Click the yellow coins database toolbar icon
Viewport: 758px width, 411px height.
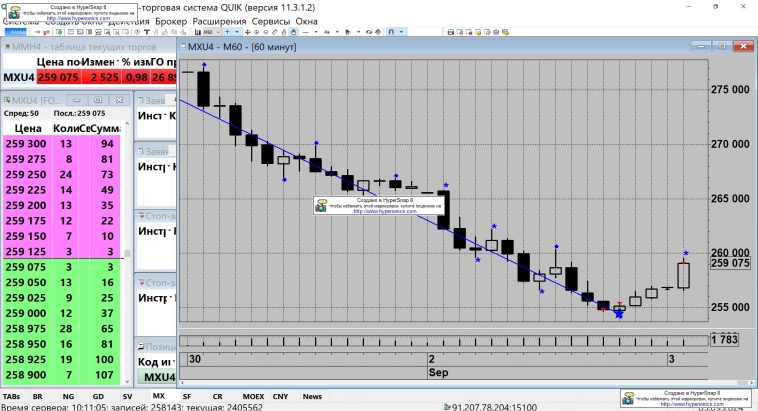pyautogui.click(x=505, y=32)
